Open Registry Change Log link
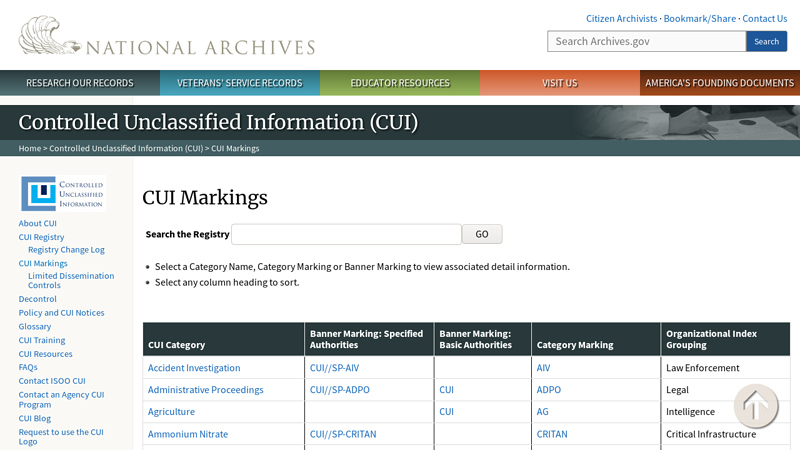The image size is (800, 450). coord(66,249)
